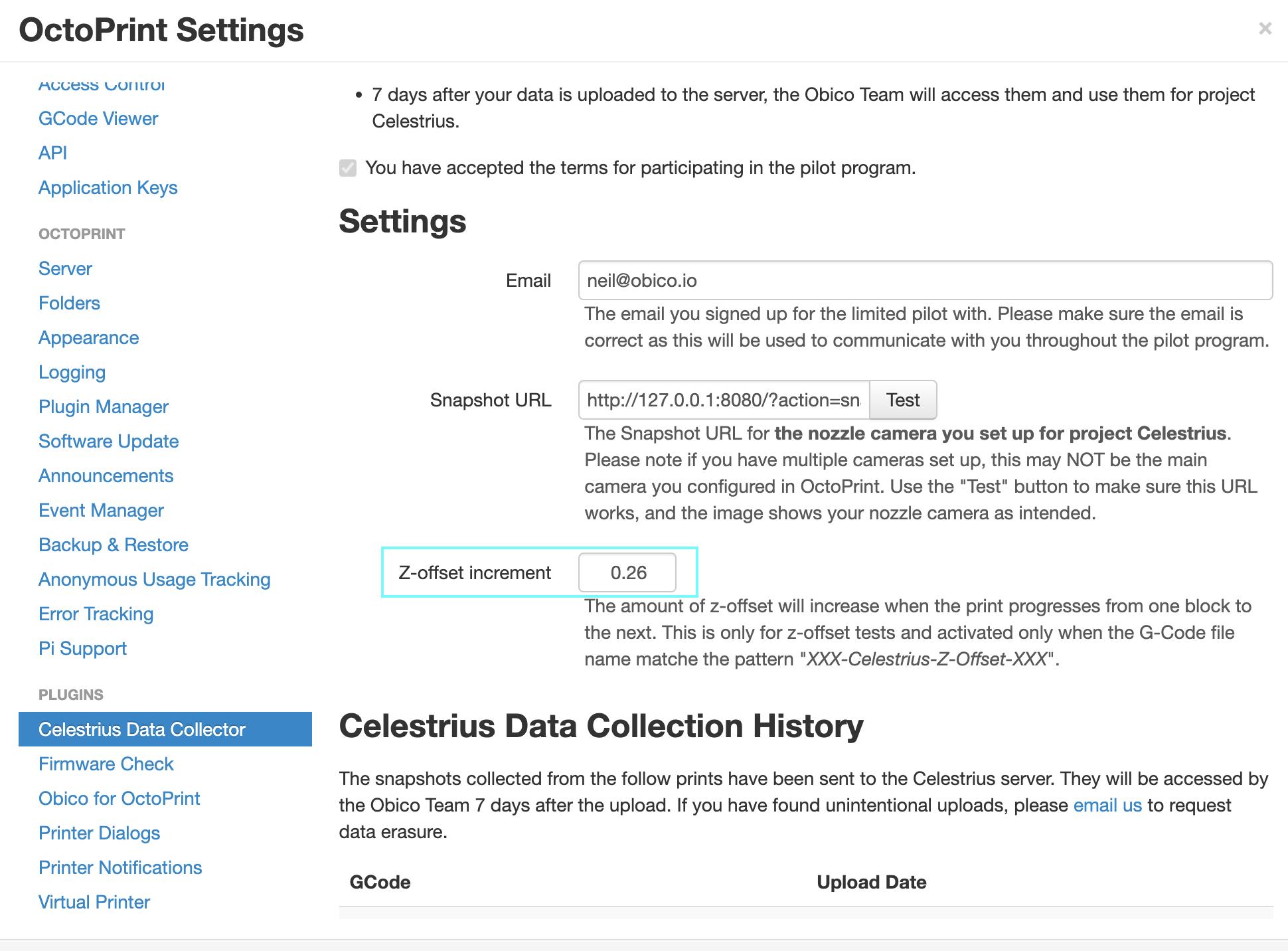Image resolution: width=1288 pixels, height=951 pixels.
Task: Click the OCTOPRINT sidebar section header
Action: tap(82, 234)
